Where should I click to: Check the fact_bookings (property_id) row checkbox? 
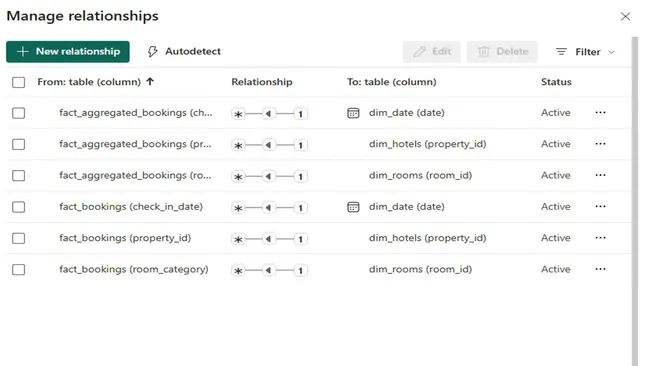[19, 238]
